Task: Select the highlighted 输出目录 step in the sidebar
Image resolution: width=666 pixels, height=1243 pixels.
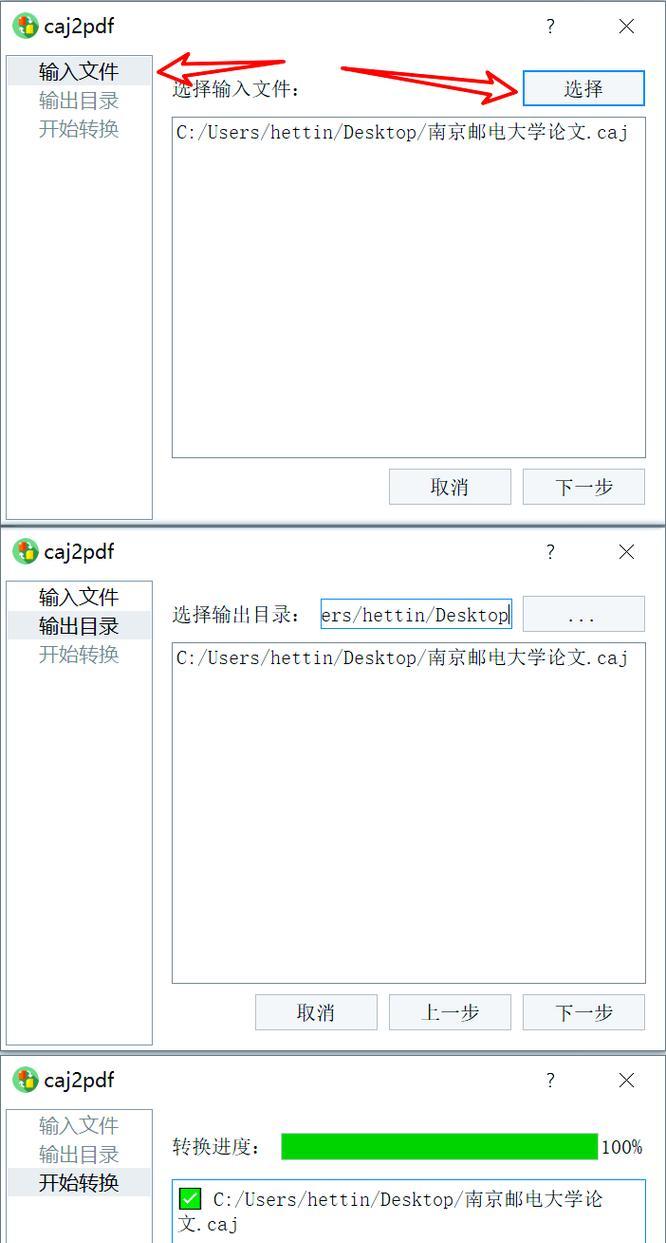Action: tap(79, 626)
